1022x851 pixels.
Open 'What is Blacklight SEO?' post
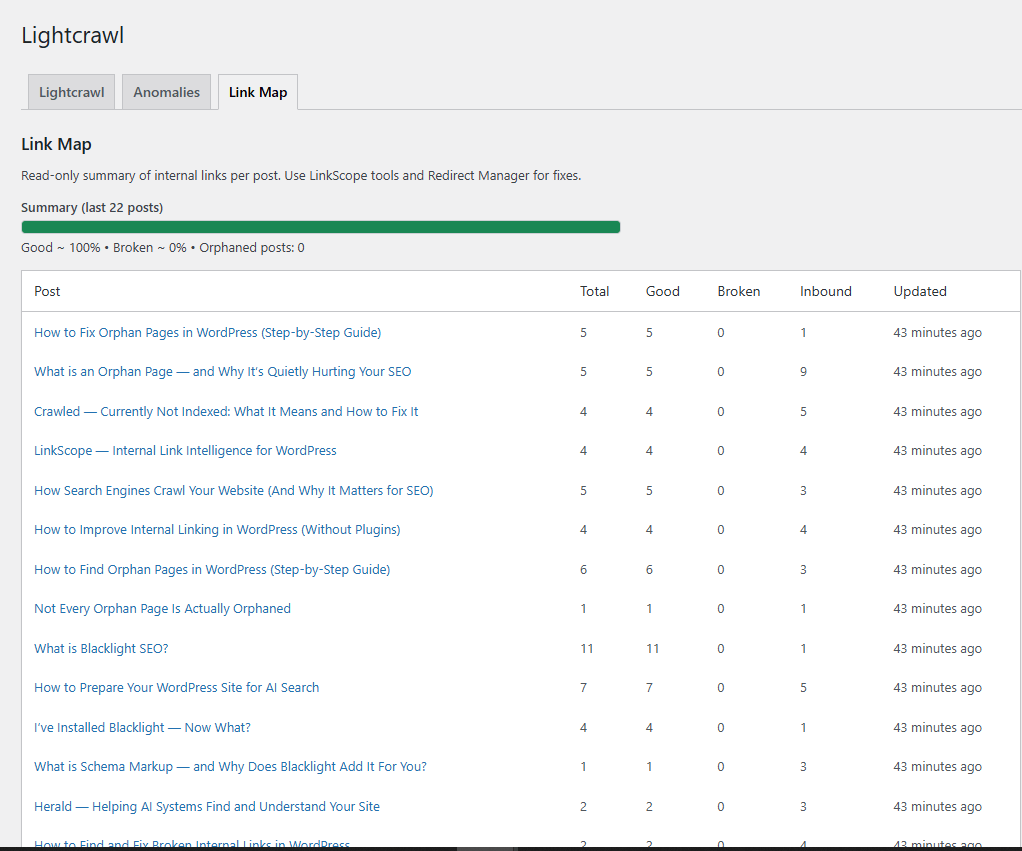pyautogui.click(x=101, y=648)
